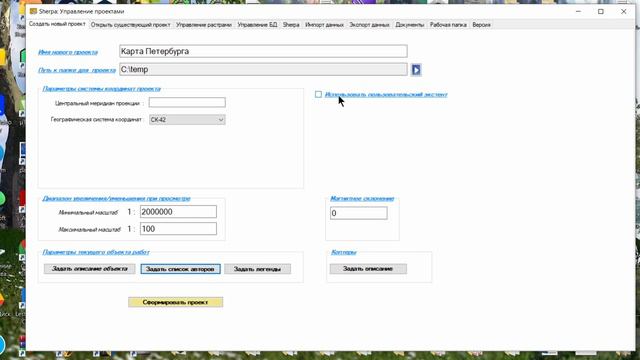640x360 pixels.
Task: Click the Контуры link label
Action: 344,252
